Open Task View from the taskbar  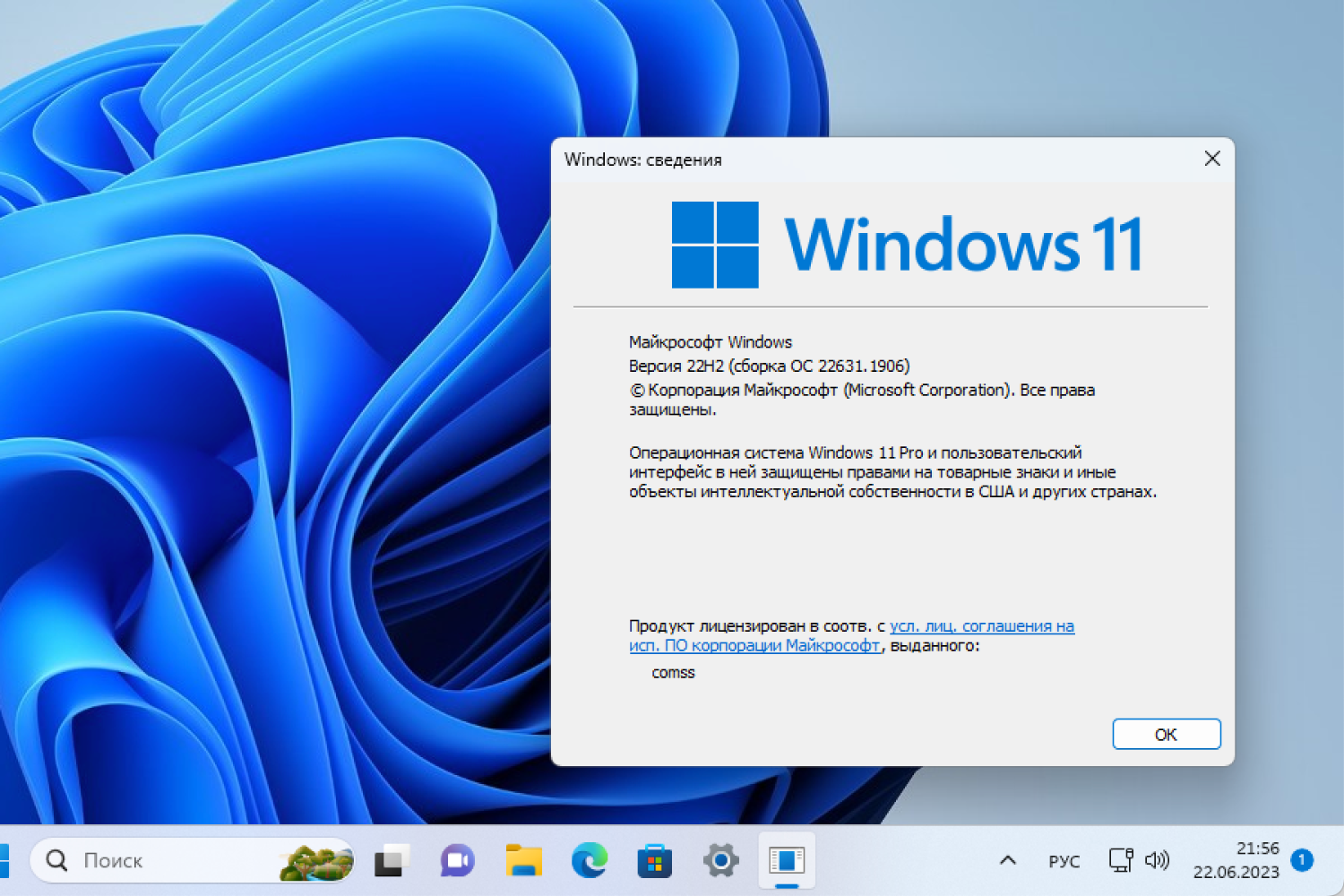pos(392,861)
